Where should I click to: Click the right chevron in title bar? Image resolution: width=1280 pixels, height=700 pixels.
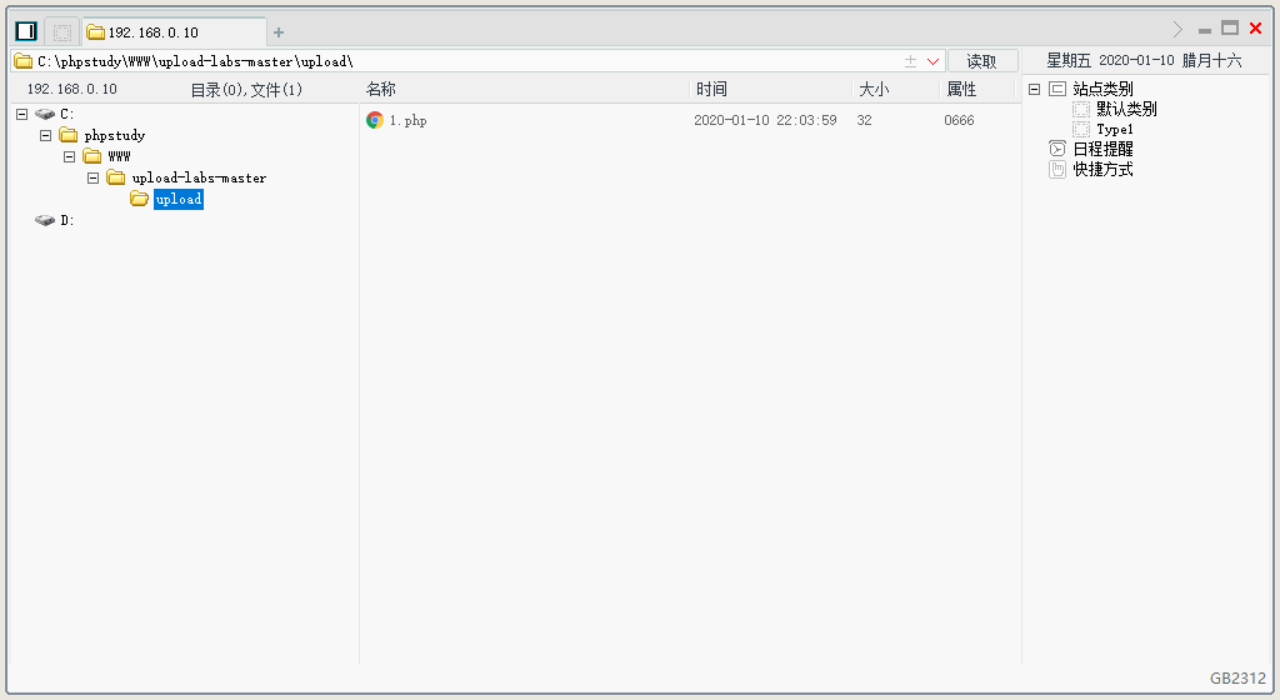1178,29
